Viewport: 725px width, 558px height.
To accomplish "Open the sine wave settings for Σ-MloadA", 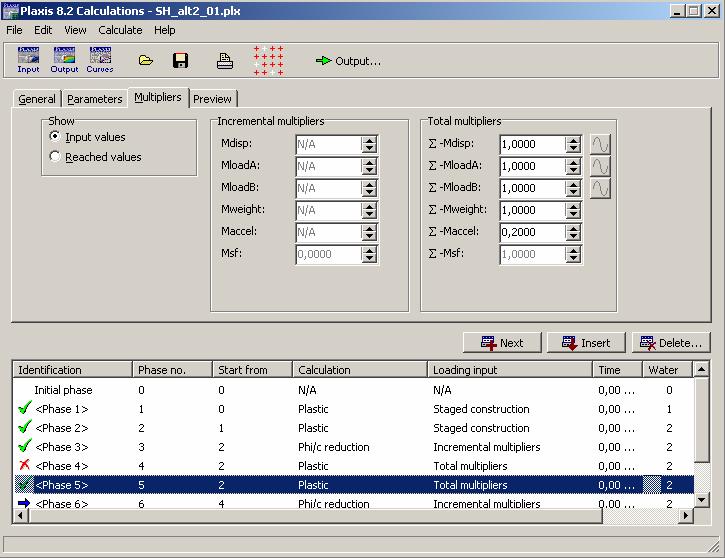I will coord(600,166).
